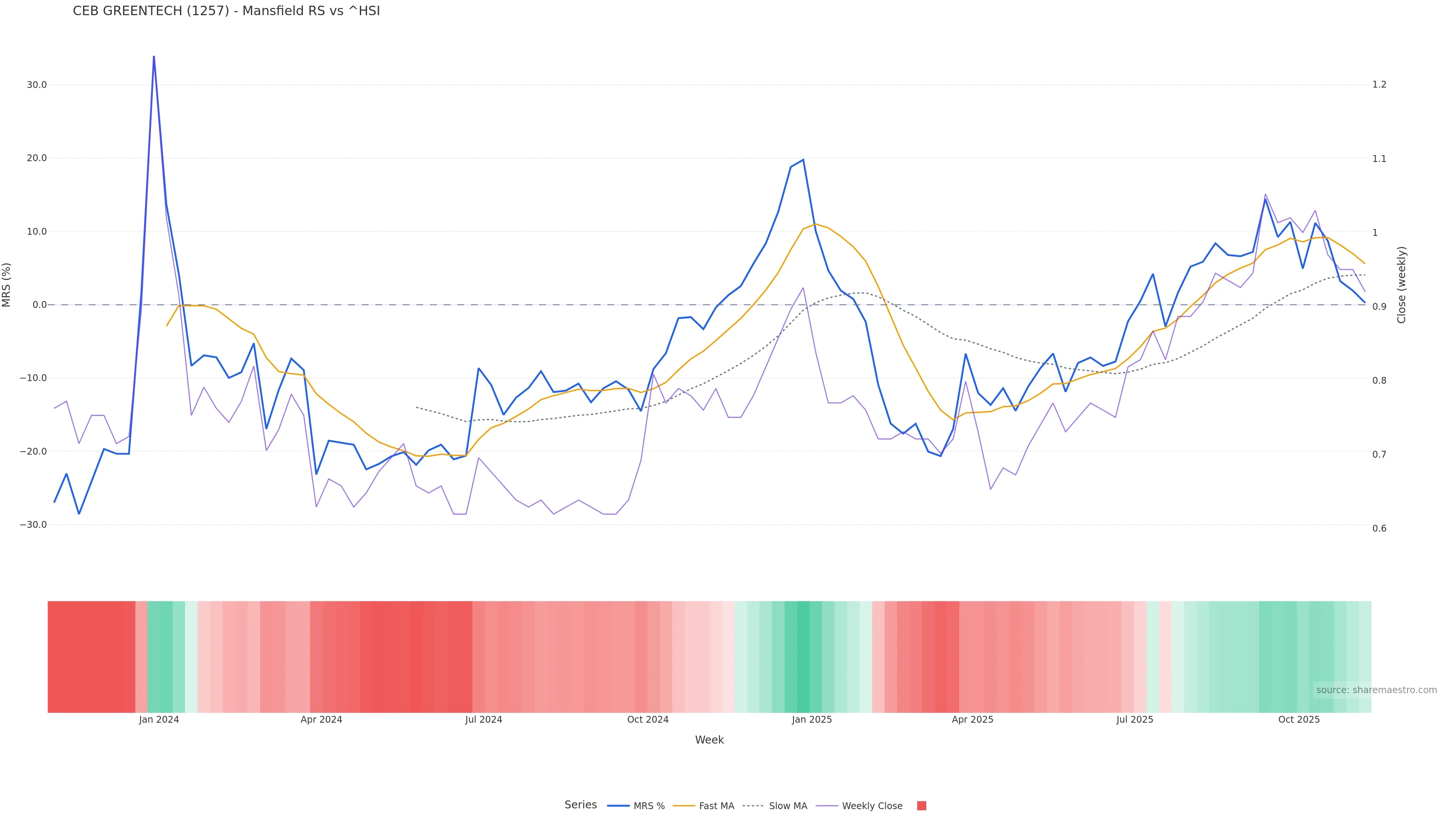The image size is (1456, 819).
Task: Click the dotted line icon beside Slow MA
Action: click(x=753, y=806)
